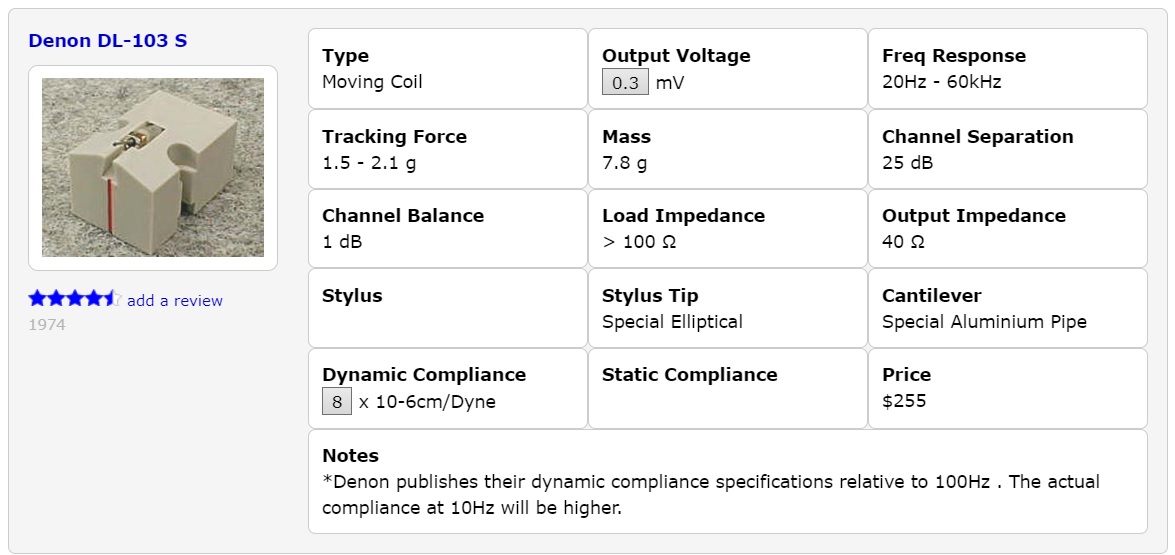The width and height of the screenshot is (1175, 555).
Task: Click the empty Static Compliance cell
Action: pyautogui.click(x=727, y=388)
